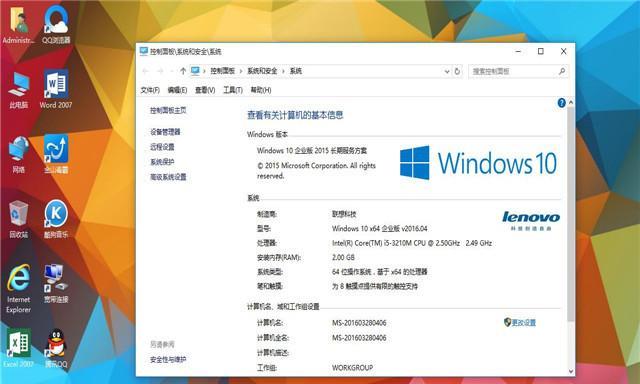Click the Lenovo logo image

tap(531, 221)
